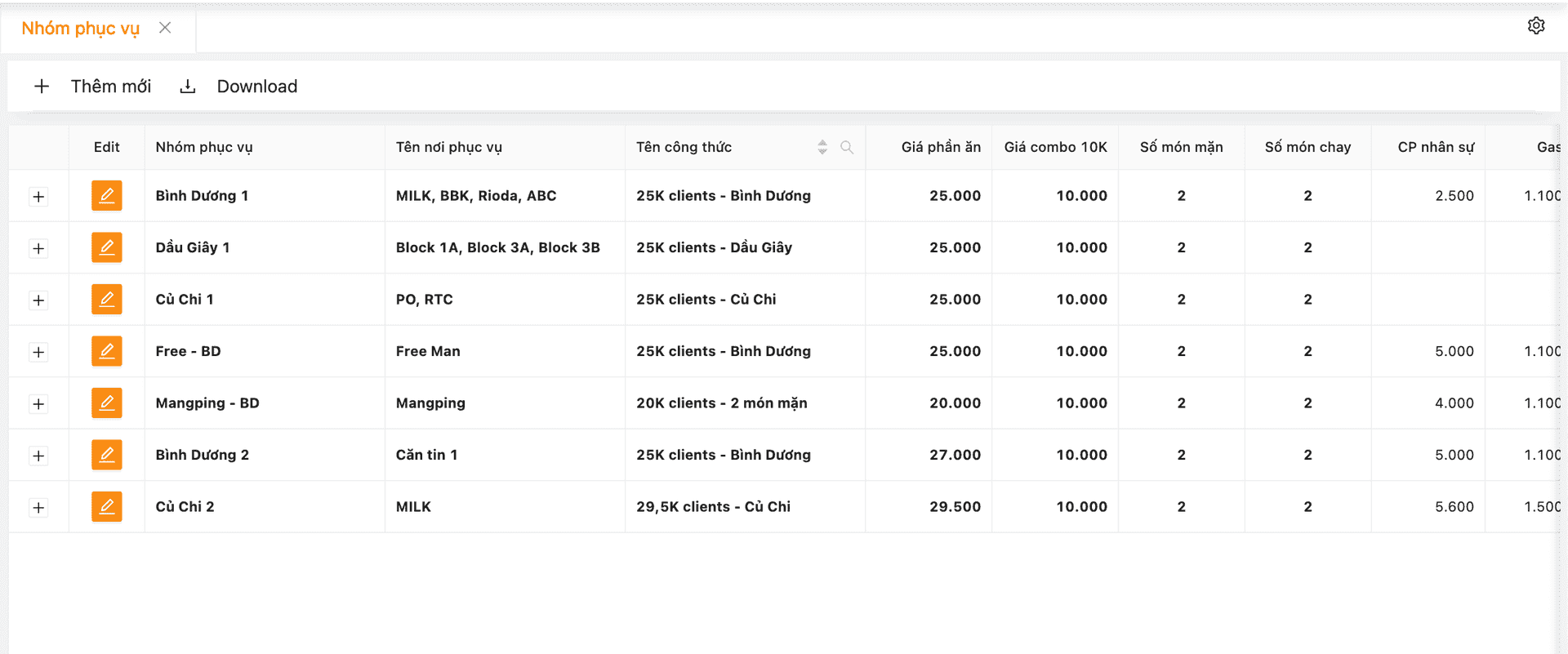
Task: Switch to Nhóm phục vụ tab
Action: click(x=80, y=29)
